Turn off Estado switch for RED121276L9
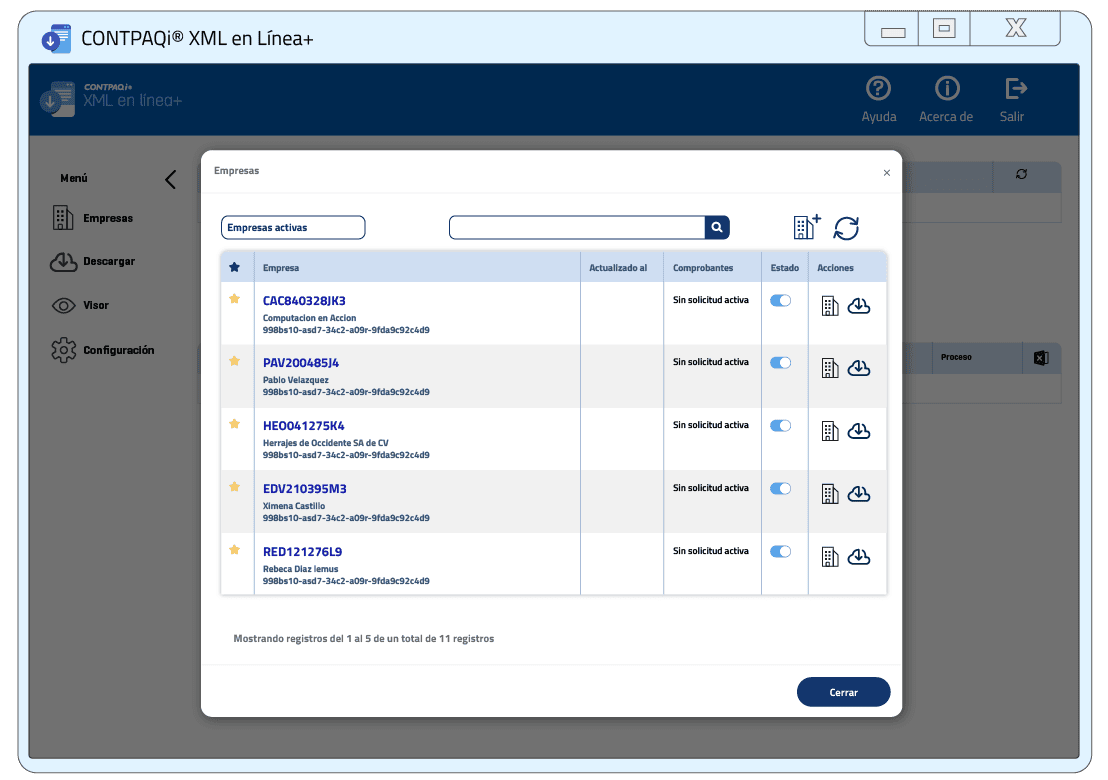This screenshot has width=1108, height=780. coord(780,551)
